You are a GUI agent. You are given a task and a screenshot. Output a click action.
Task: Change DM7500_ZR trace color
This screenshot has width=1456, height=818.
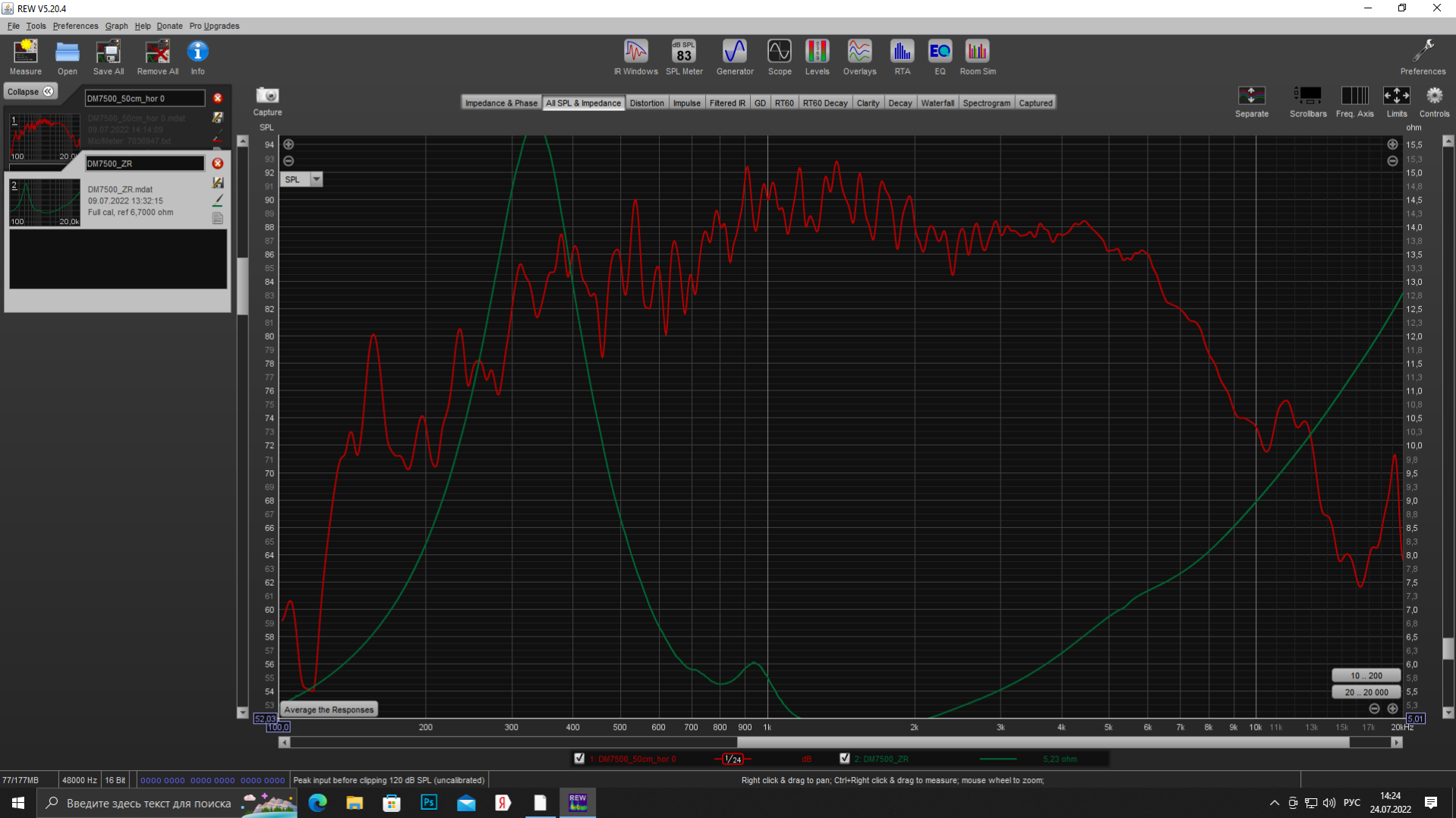[218, 200]
